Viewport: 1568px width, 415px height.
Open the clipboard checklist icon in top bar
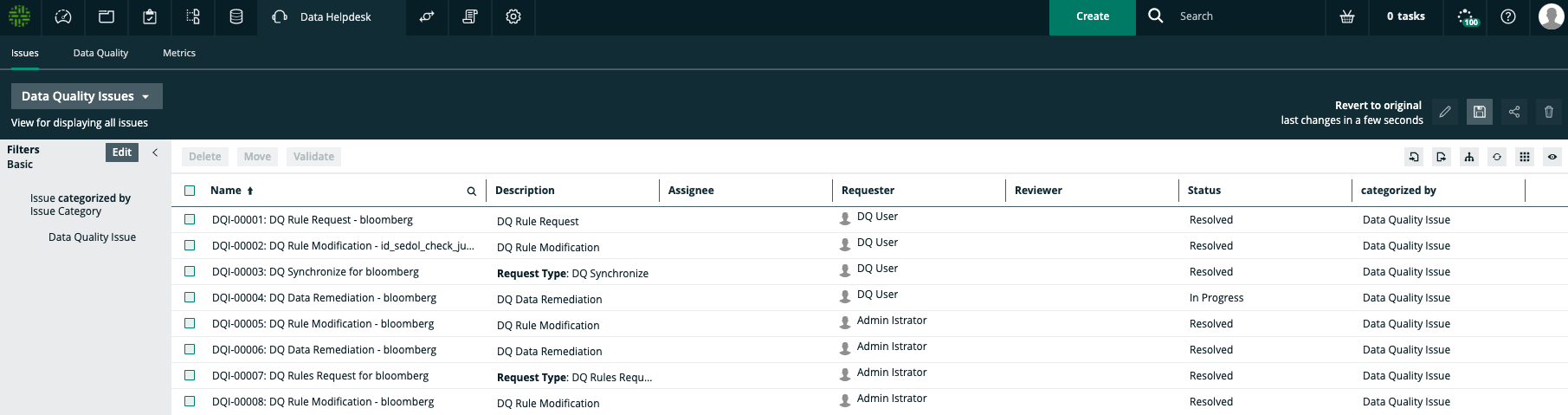pyautogui.click(x=149, y=16)
